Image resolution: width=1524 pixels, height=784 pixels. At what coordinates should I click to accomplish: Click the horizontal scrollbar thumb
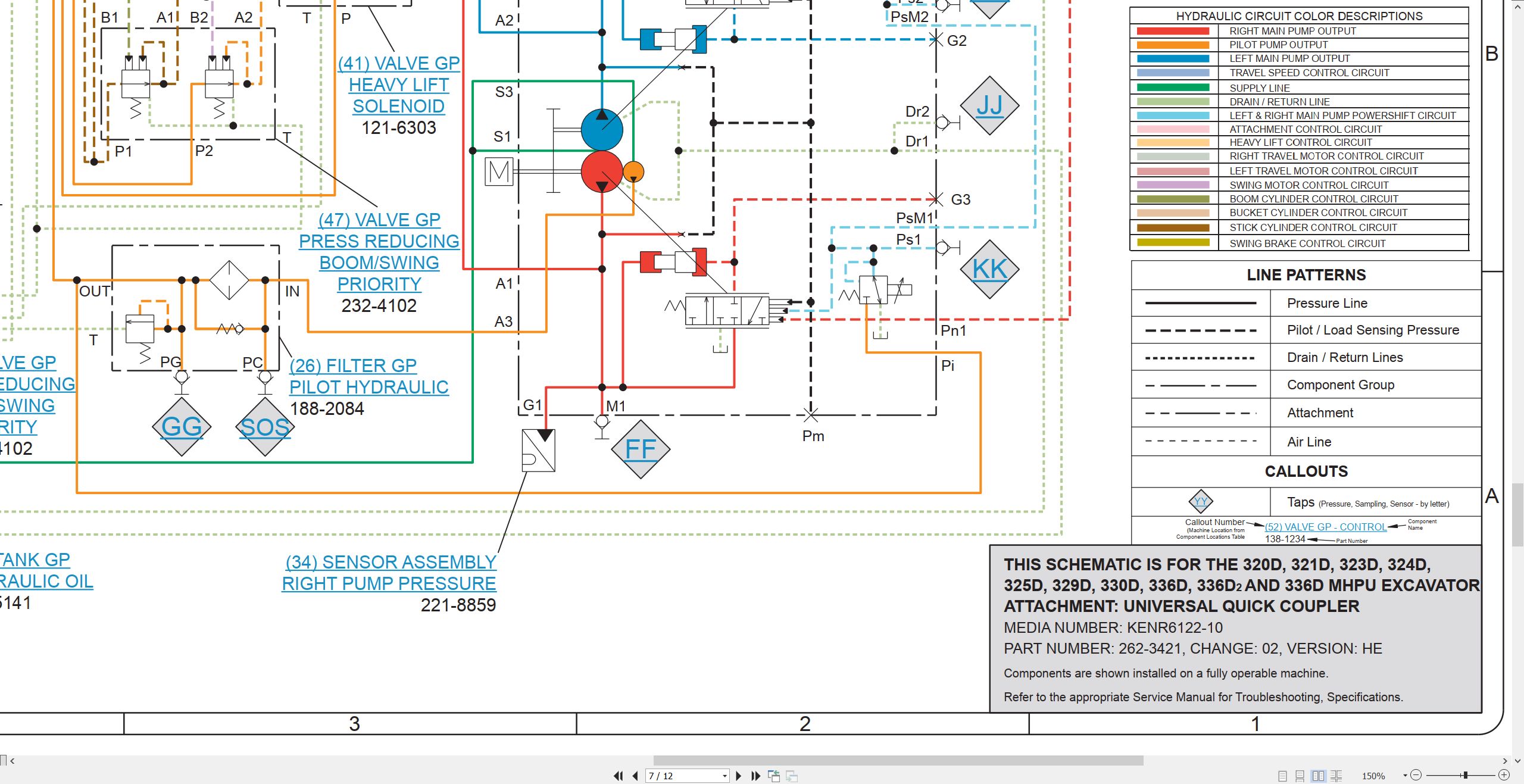898,760
